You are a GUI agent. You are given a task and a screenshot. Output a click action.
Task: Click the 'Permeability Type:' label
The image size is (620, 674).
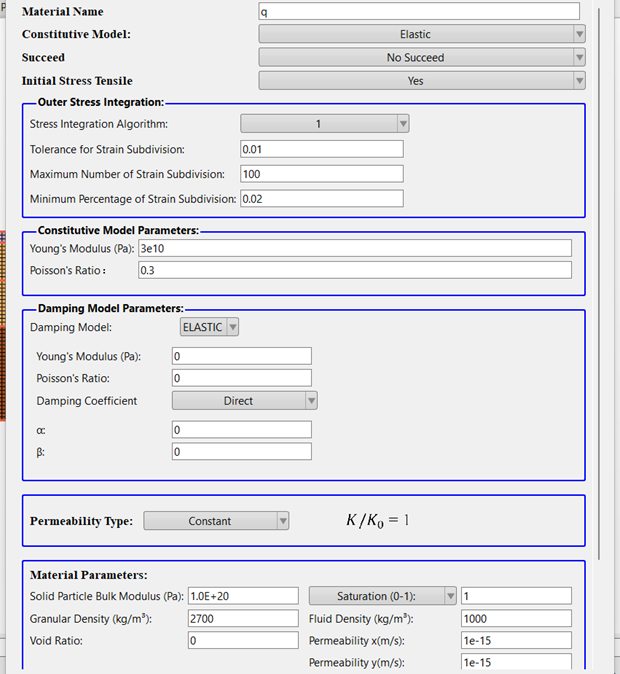[x=81, y=521]
